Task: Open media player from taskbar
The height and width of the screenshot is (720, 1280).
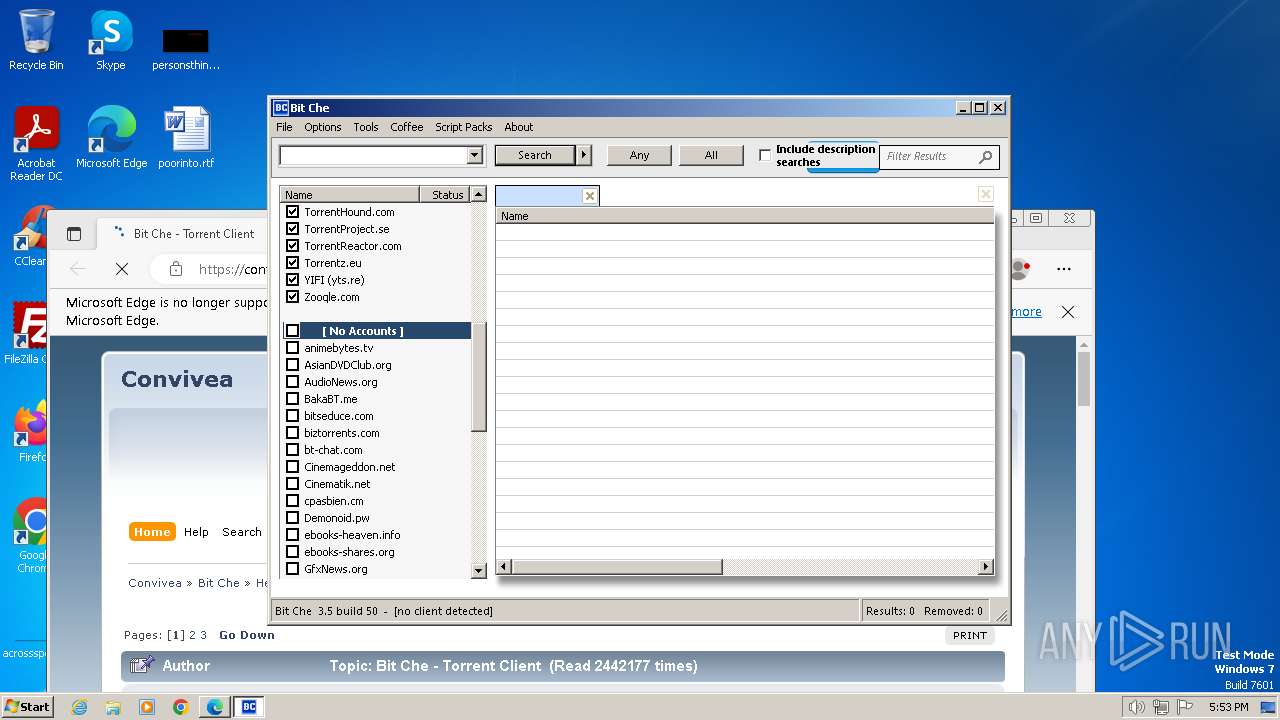Action: pyautogui.click(x=147, y=707)
